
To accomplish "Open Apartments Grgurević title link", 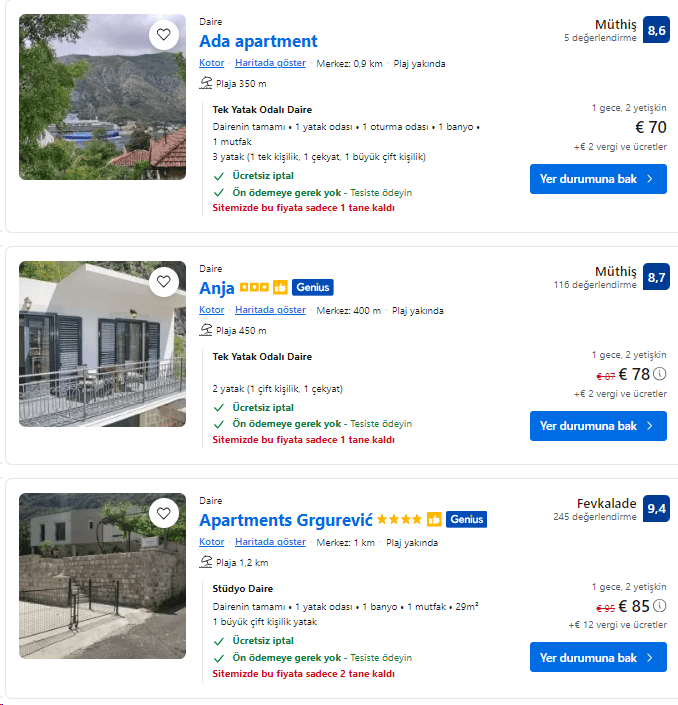I will pyautogui.click(x=286, y=520).
